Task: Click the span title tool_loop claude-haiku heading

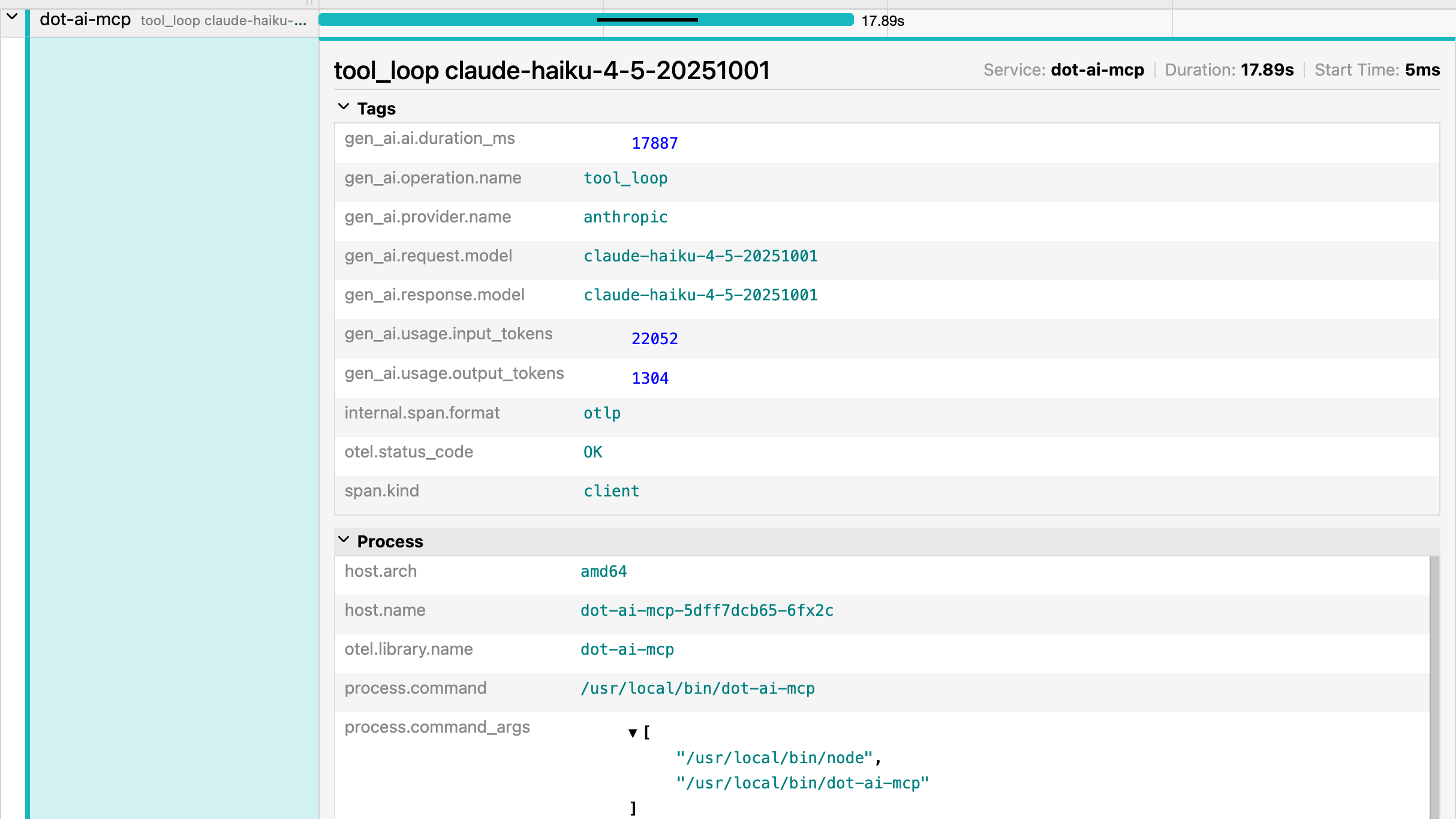Action: 552,71
